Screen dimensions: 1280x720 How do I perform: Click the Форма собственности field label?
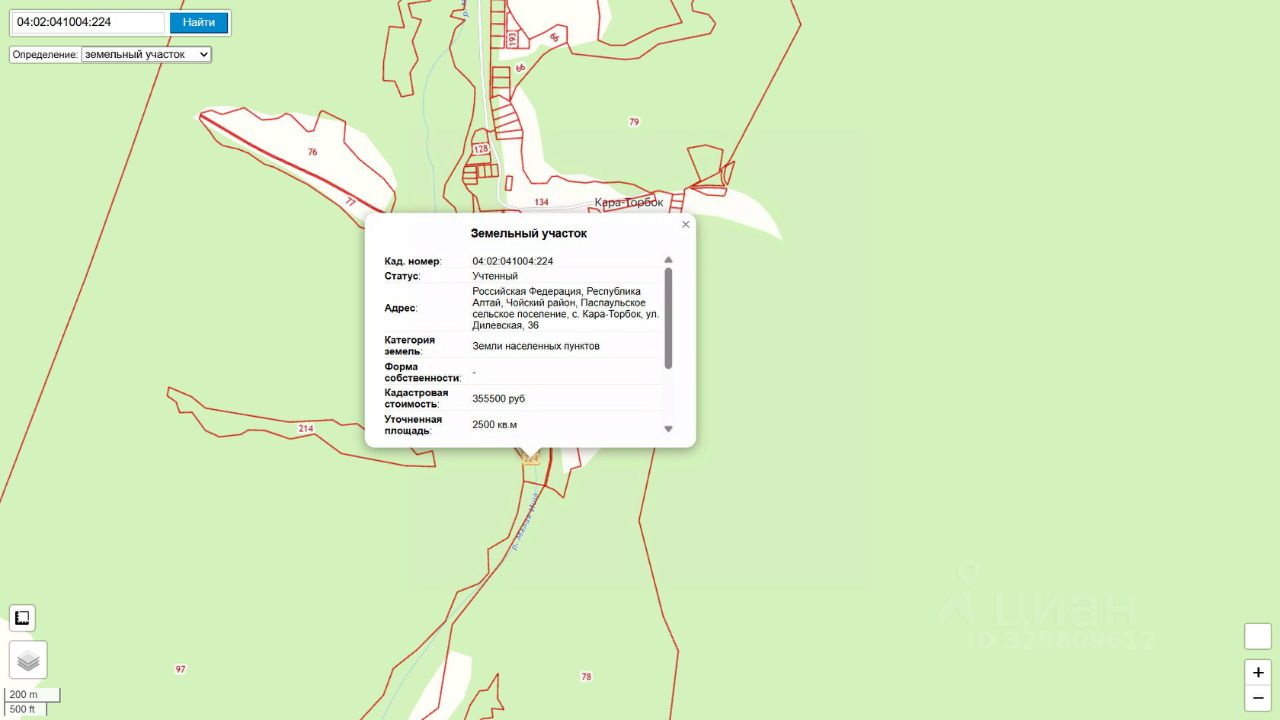pyautogui.click(x=423, y=372)
